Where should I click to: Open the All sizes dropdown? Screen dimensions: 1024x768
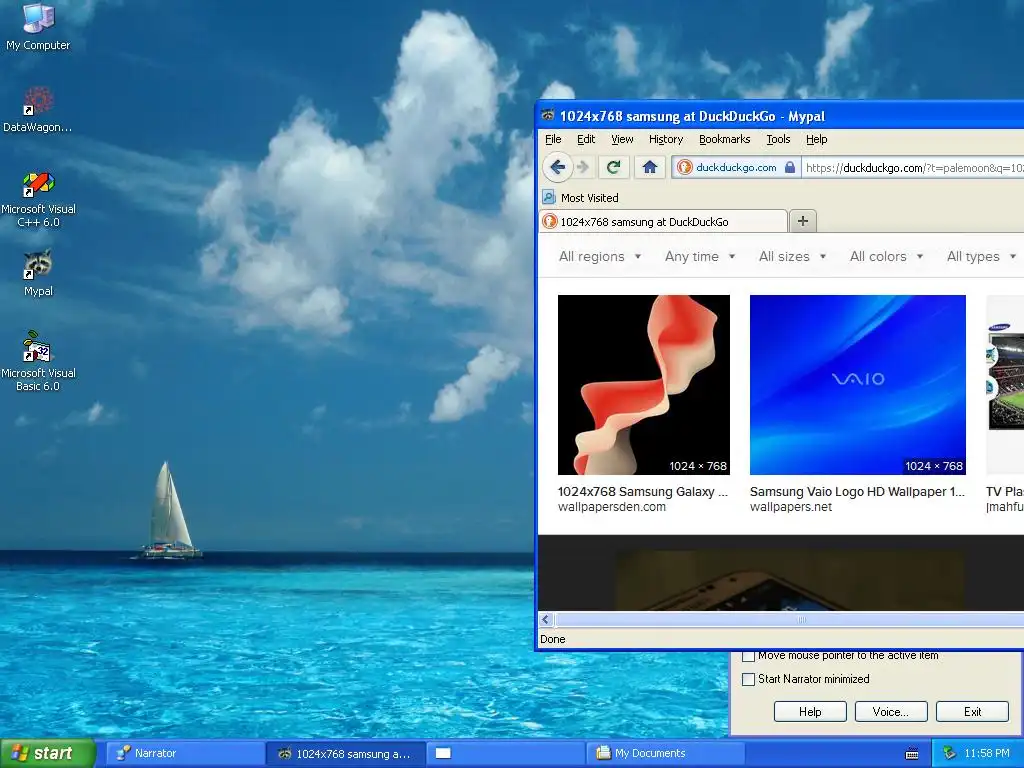point(792,256)
